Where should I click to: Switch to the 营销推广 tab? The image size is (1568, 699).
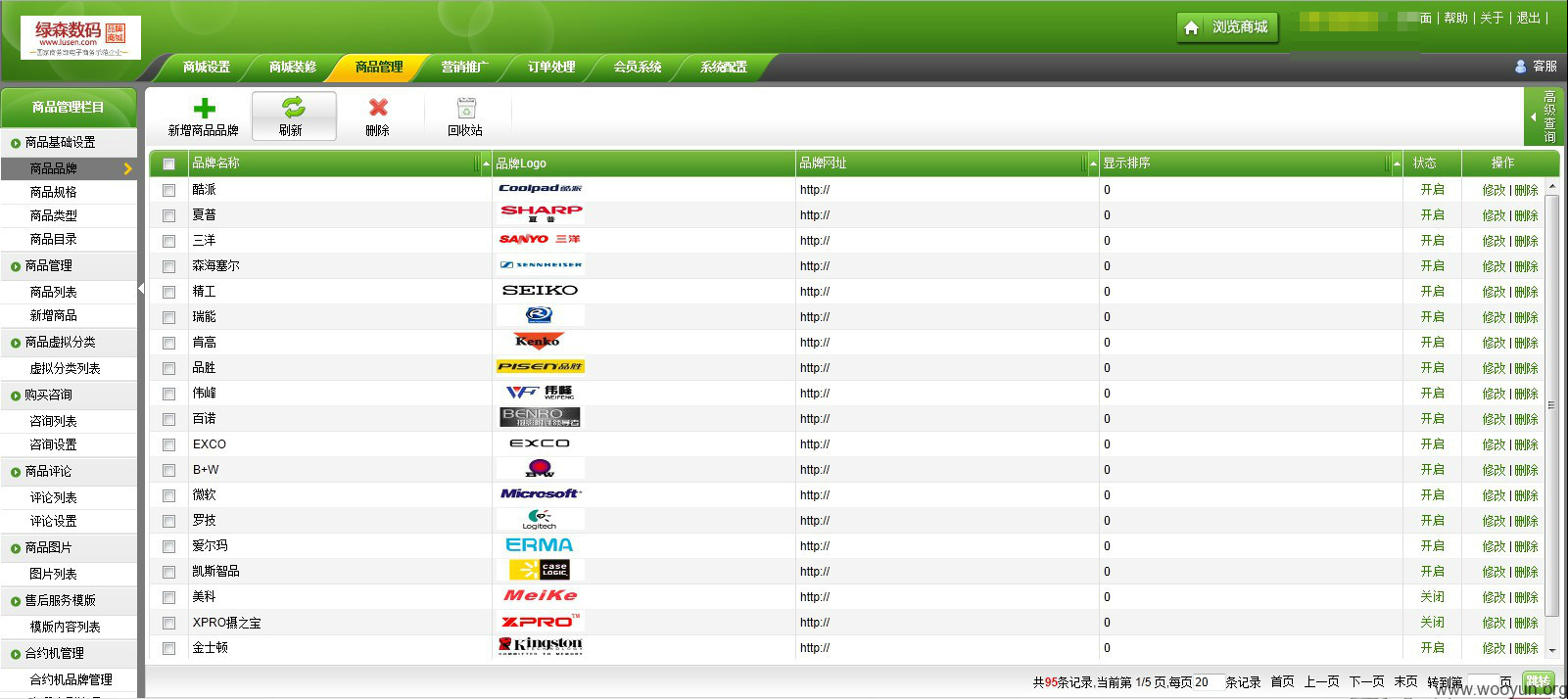pos(465,67)
